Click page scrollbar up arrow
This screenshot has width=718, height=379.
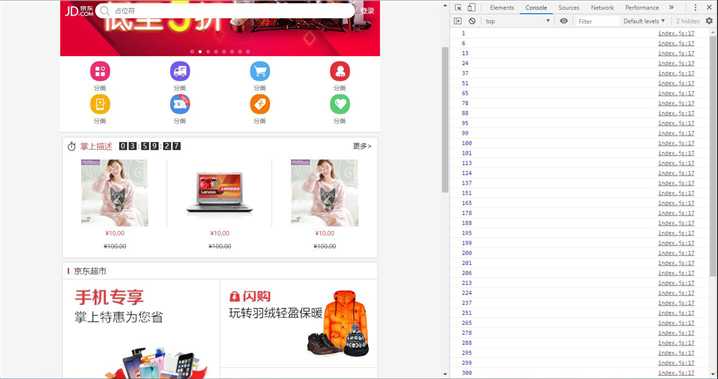[445, 5]
